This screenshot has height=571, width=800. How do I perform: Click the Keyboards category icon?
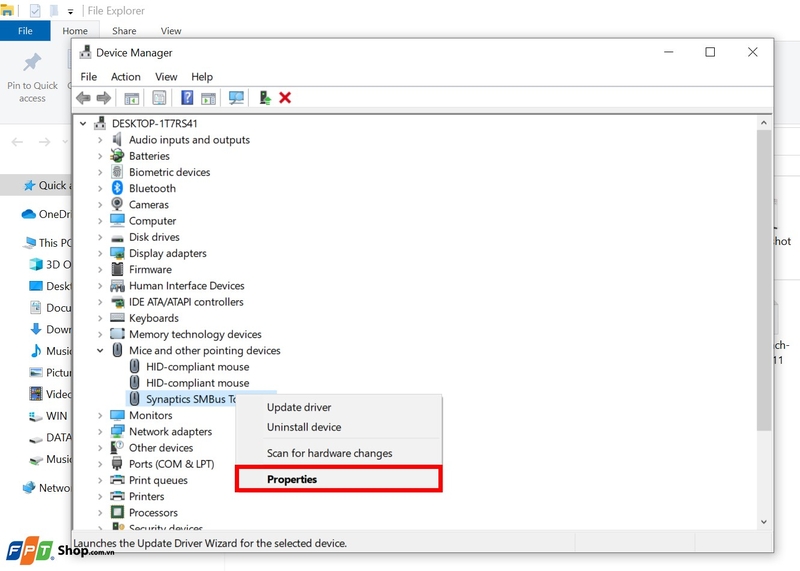point(117,317)
